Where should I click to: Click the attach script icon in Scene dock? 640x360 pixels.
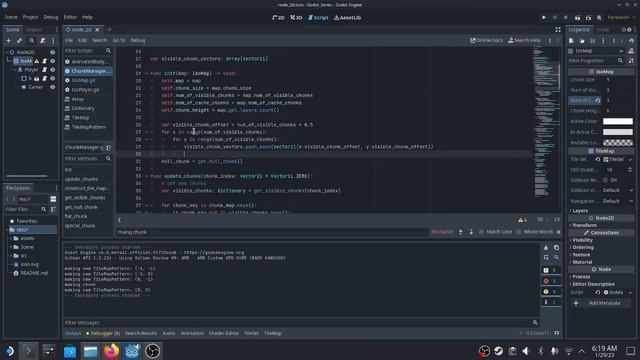42,41
